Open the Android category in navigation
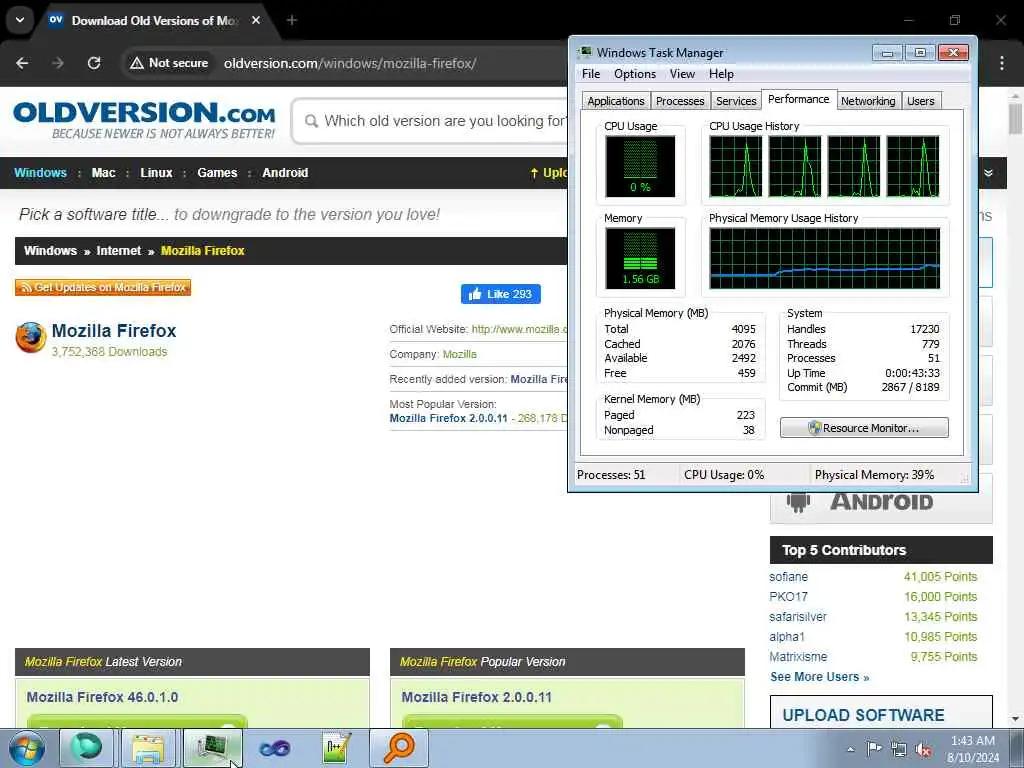The image size is (1024, 768). [x=285, y=173]
